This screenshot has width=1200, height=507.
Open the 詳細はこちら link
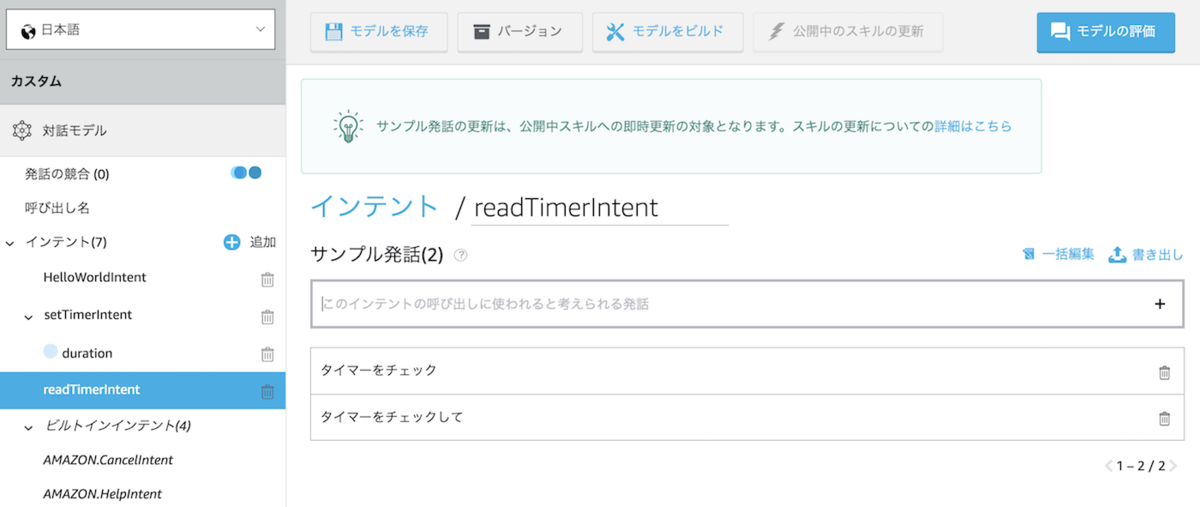[x=973, y=127]
